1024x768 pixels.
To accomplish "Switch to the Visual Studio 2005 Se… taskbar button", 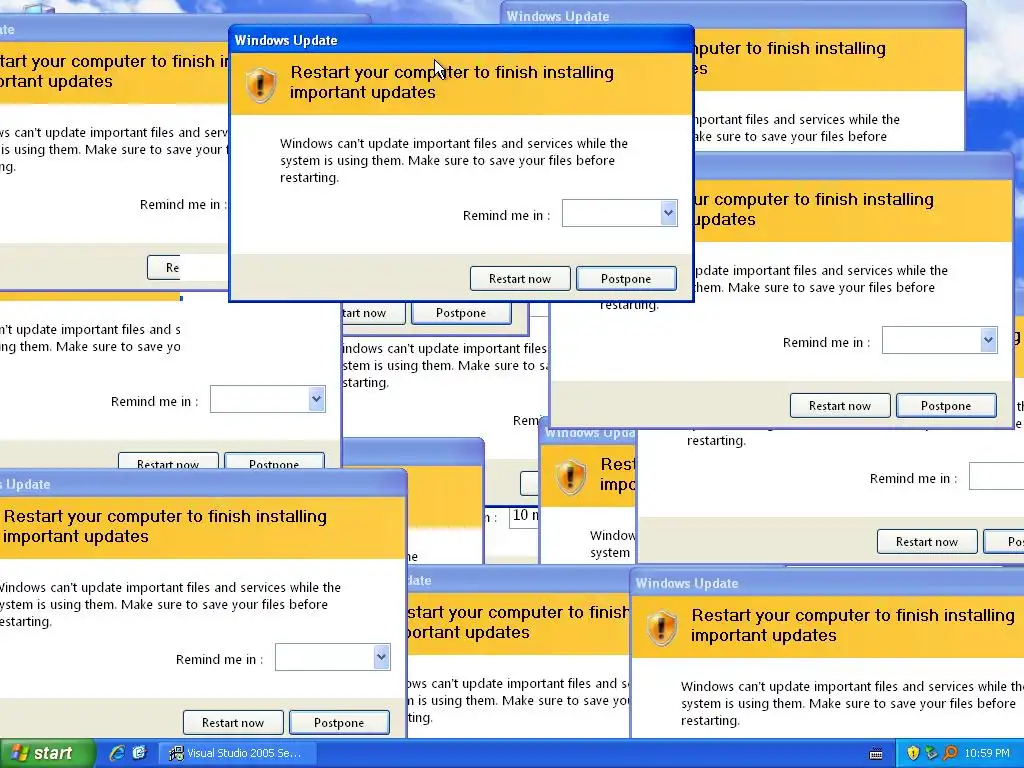I will [x=238, y=753].
